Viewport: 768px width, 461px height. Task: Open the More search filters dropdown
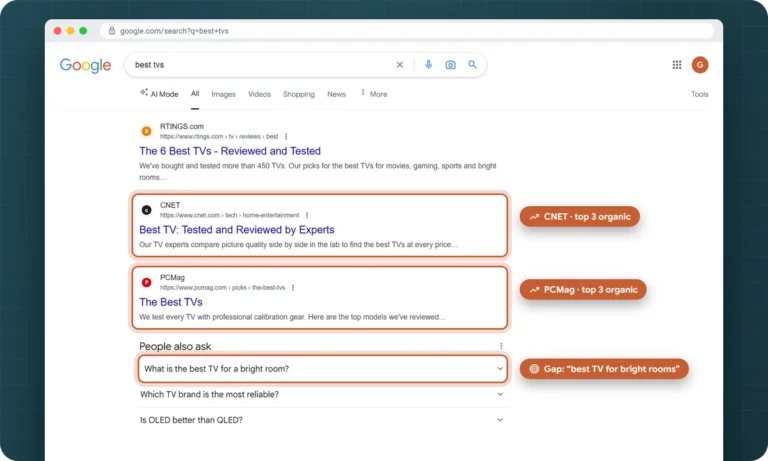coord(374,94)
